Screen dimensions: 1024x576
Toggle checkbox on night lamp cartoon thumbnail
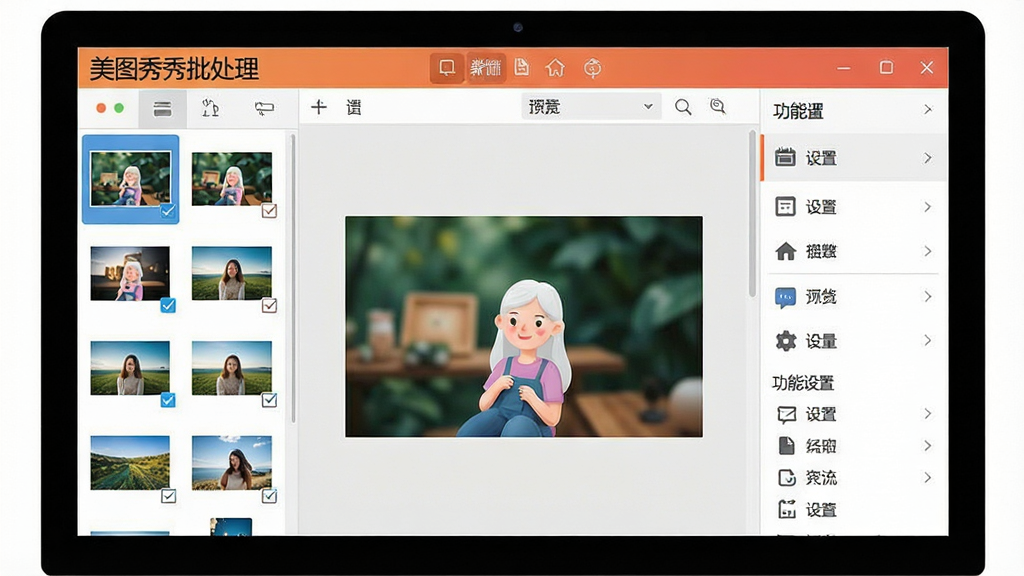point(168,305)
